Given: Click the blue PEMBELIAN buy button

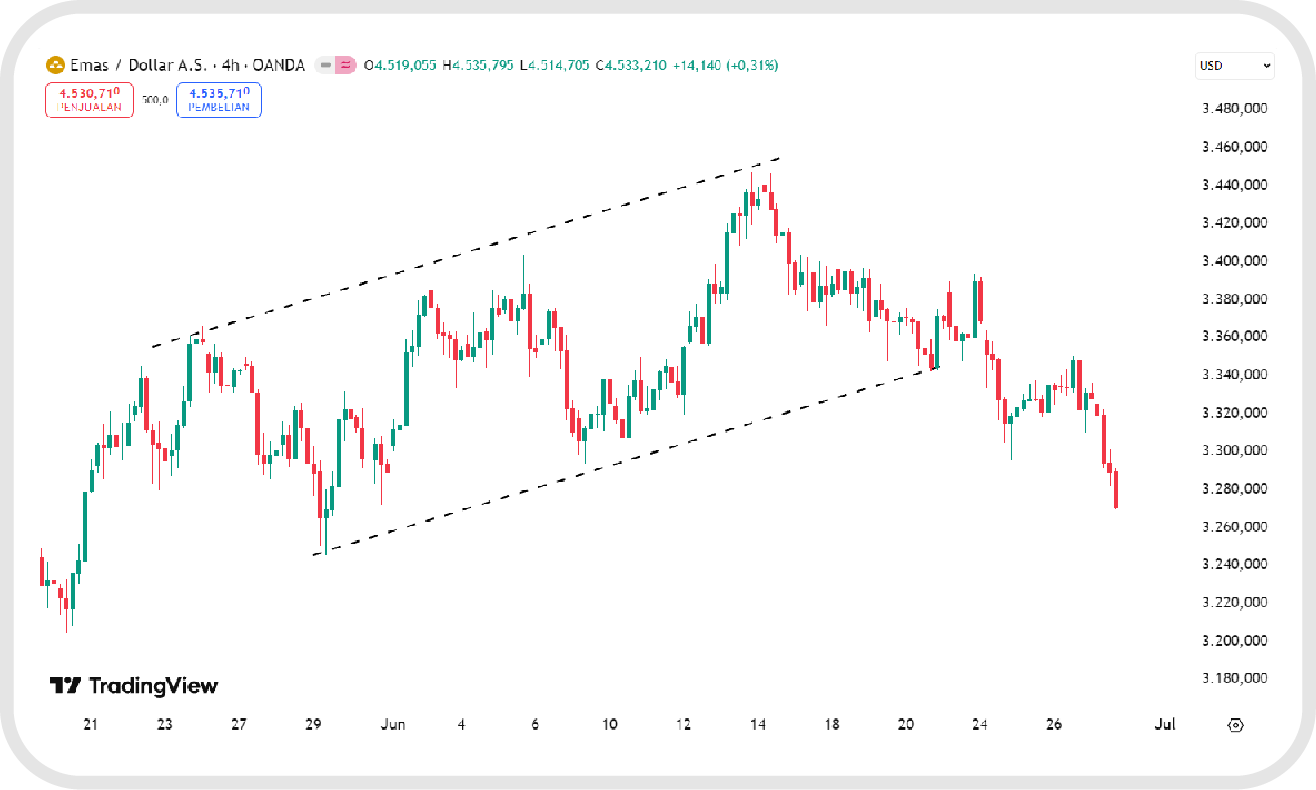Looking at the screenshot, I should point(219,100).
